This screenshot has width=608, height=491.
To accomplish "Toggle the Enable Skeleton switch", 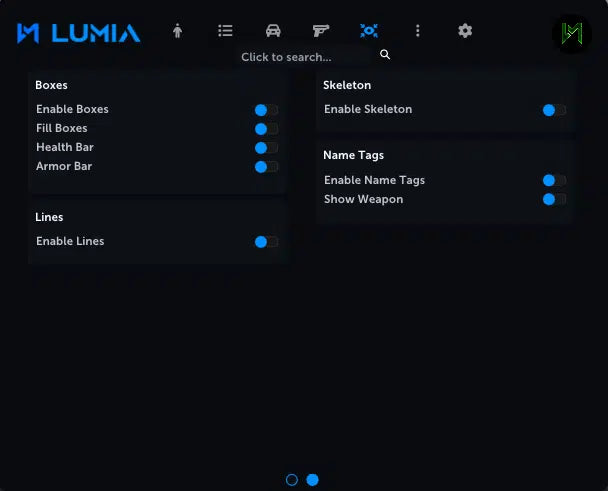I will (x=554, y=110).
